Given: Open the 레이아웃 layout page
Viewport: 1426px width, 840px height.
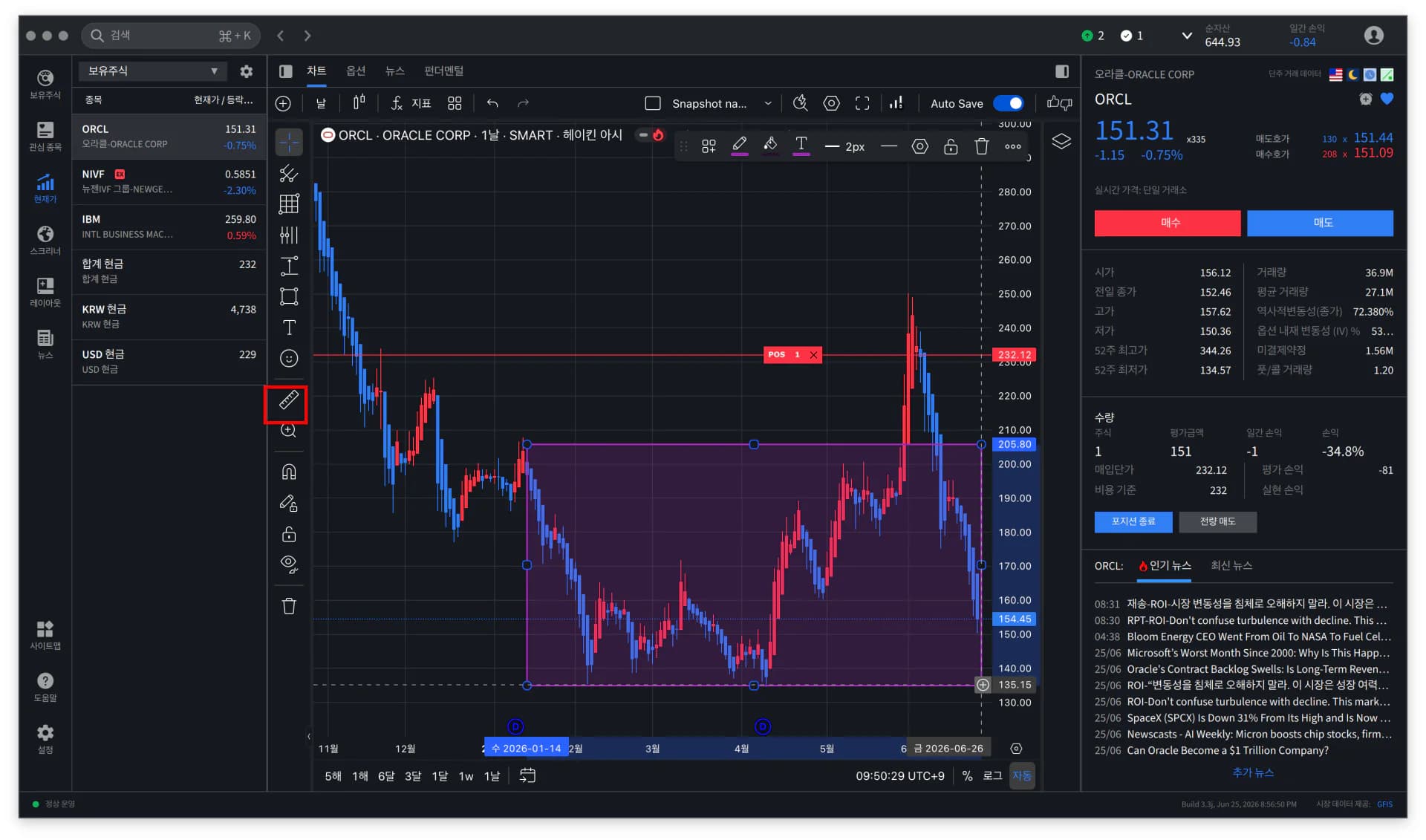Looking at the screenshot, I should click(x=45, y=292).
